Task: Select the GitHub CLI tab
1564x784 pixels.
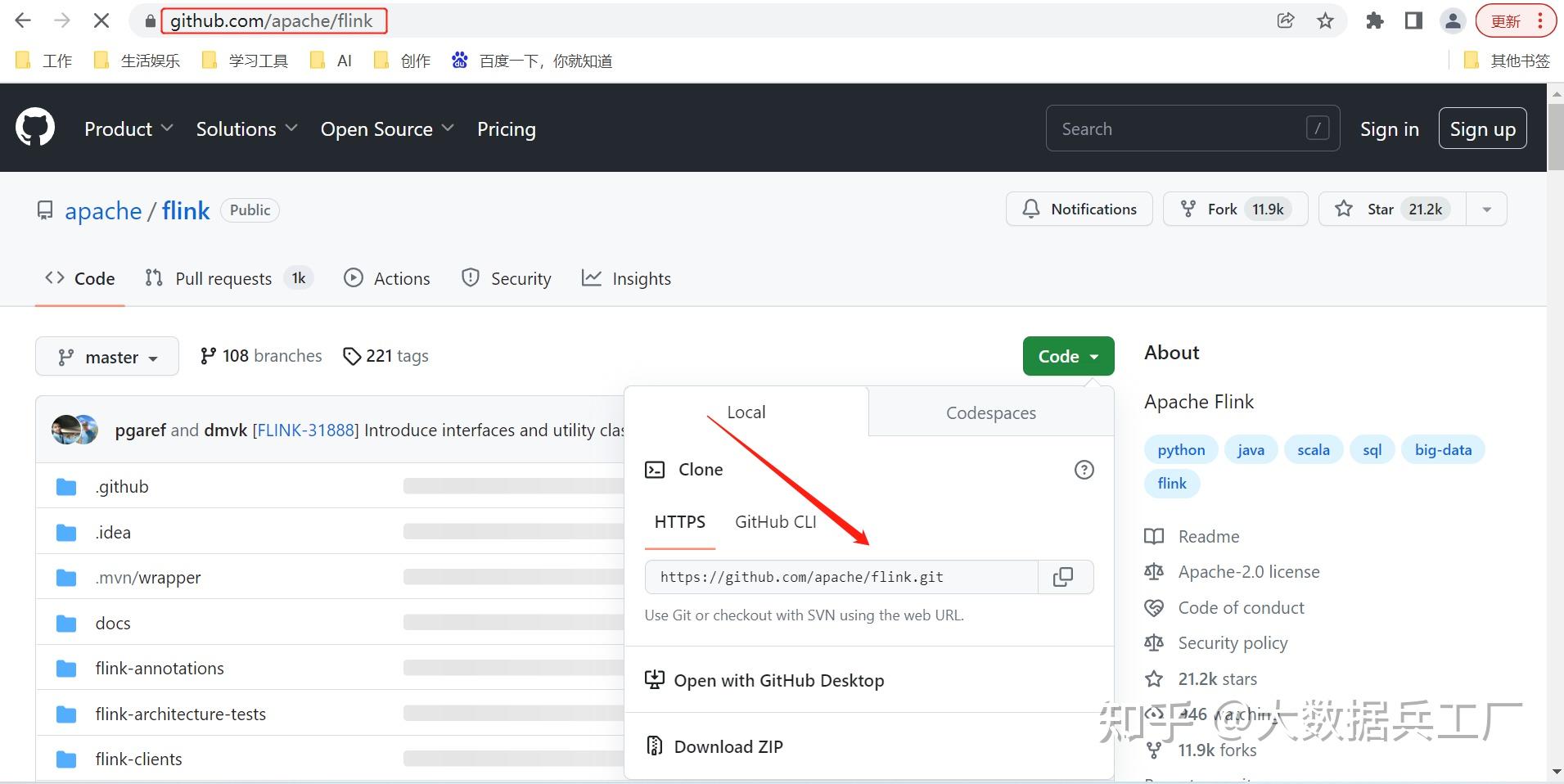Action: [x=775, y=521]
